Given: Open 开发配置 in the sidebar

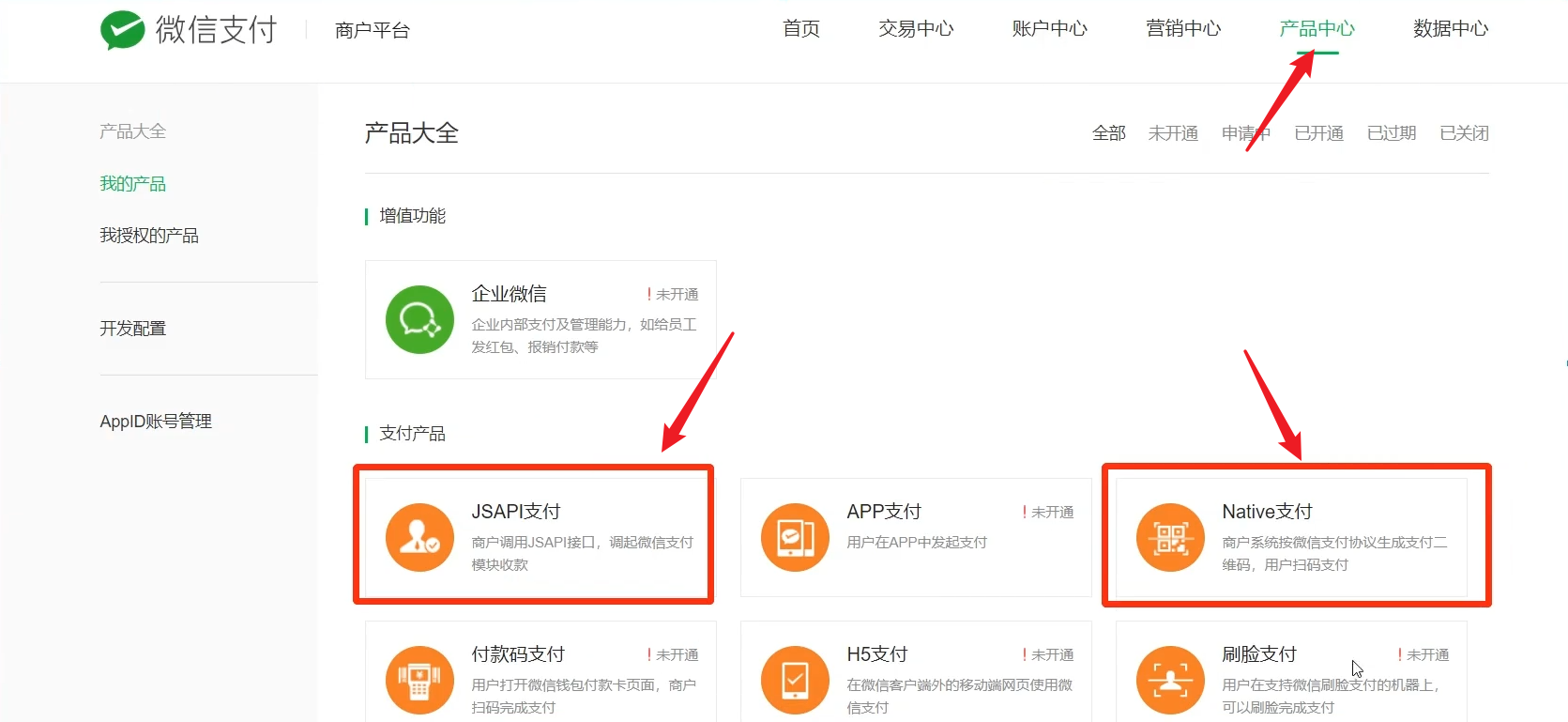Looking at the screenshot, I should coord(132,329).
